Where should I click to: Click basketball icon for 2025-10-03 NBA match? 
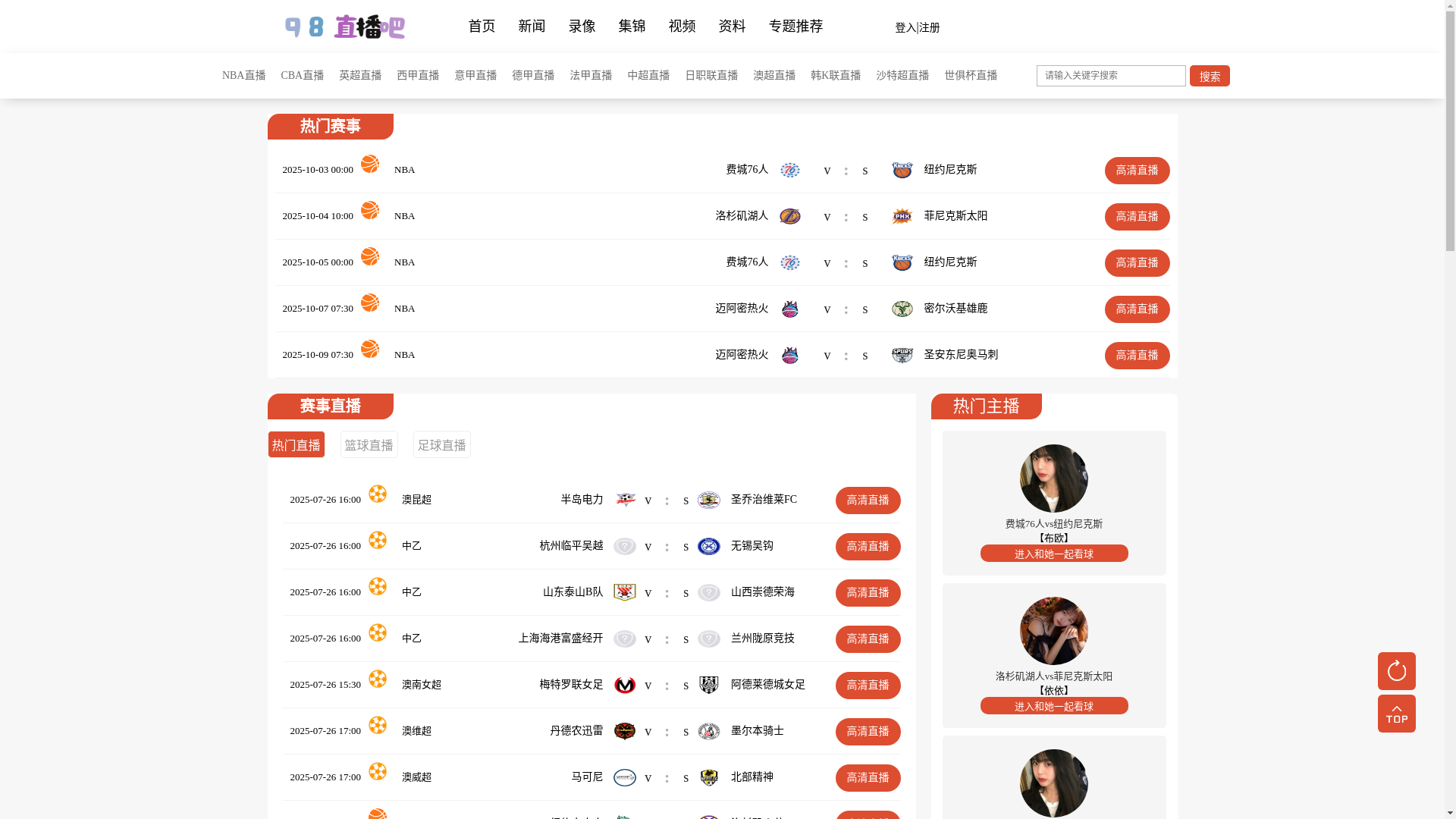point(370,164)
